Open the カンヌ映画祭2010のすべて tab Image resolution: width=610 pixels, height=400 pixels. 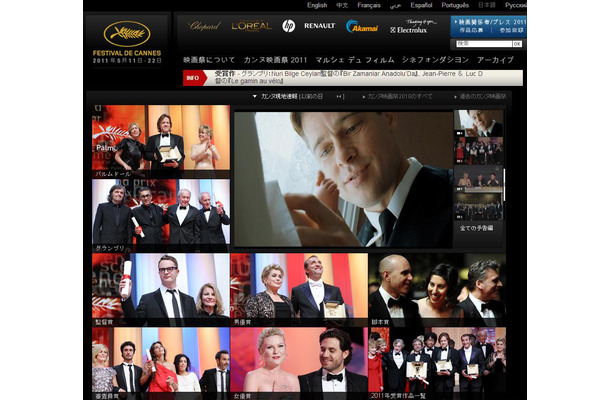pyautogui.click(x=400, y=96)
